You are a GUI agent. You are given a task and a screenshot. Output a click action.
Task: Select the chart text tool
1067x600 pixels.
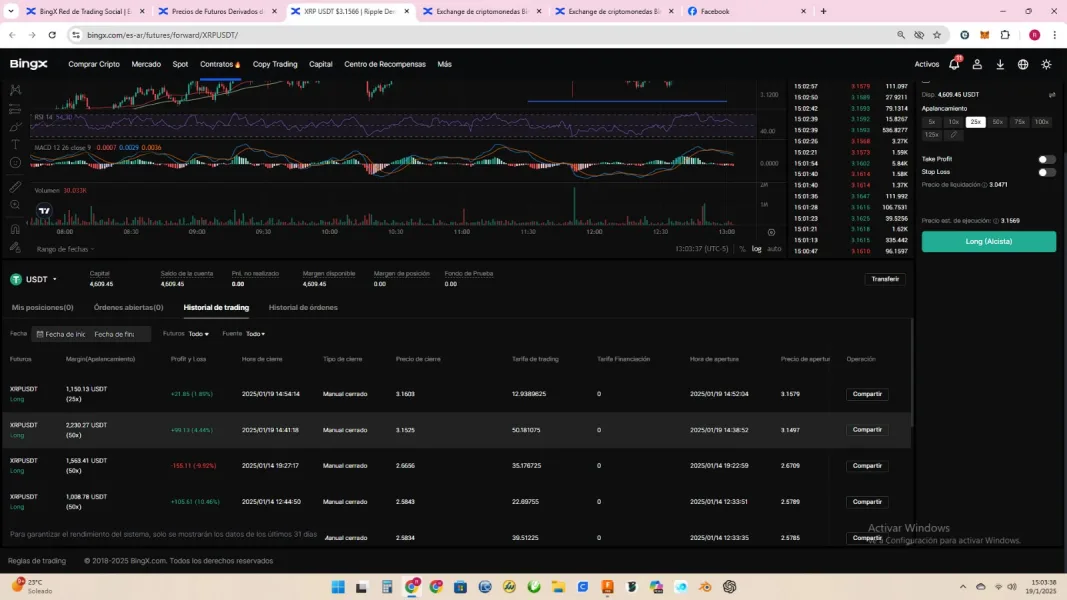pyautogui.click(x=15, y=145)
